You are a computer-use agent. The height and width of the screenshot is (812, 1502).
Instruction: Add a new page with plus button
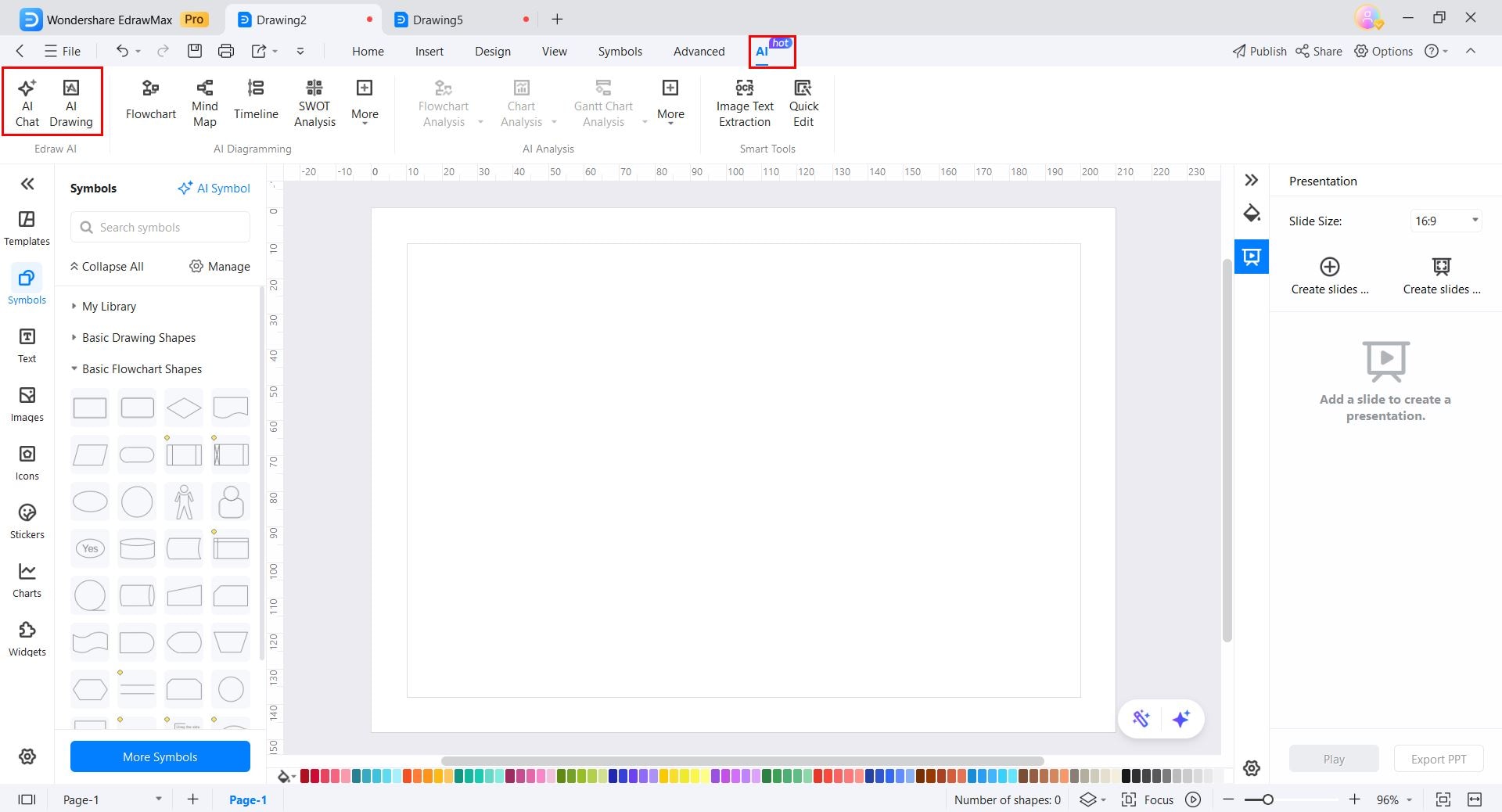point(193,799)
